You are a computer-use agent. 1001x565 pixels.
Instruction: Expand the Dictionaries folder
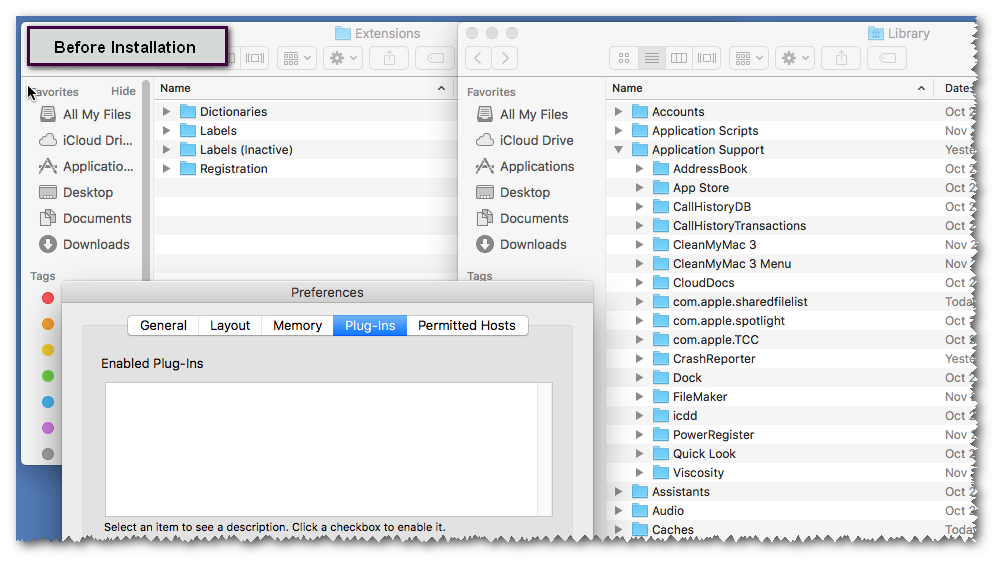tap(167, 112)
